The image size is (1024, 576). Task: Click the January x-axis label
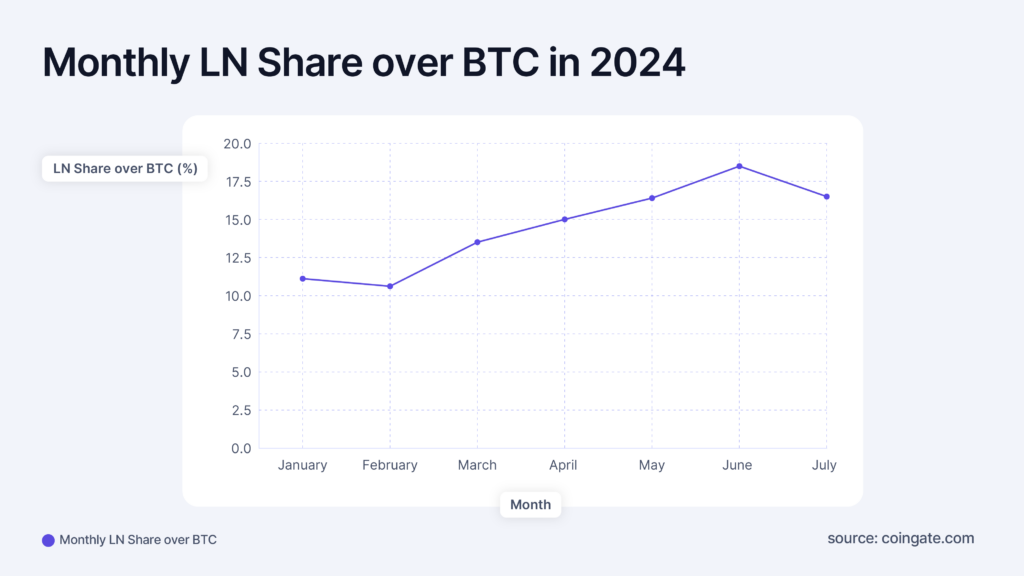302,465
